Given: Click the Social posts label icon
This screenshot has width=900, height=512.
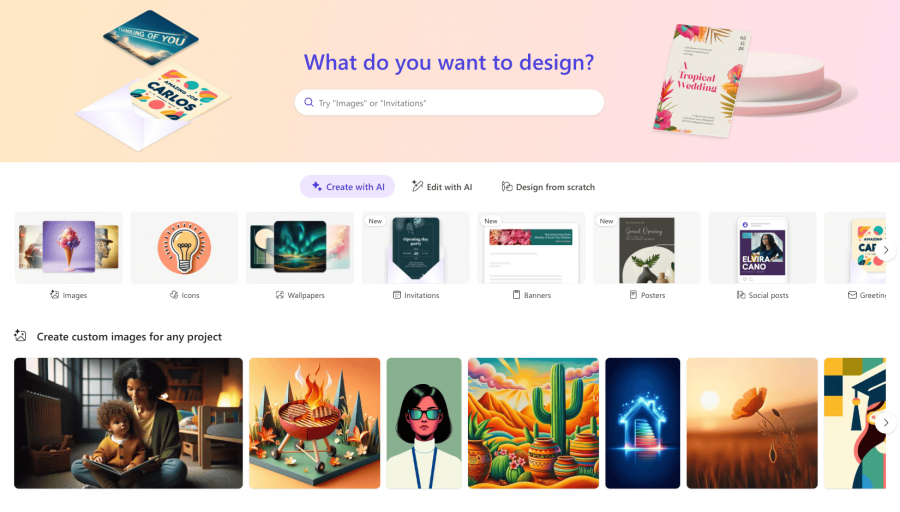Looking at the screenshot, I should tap(741, 294).
